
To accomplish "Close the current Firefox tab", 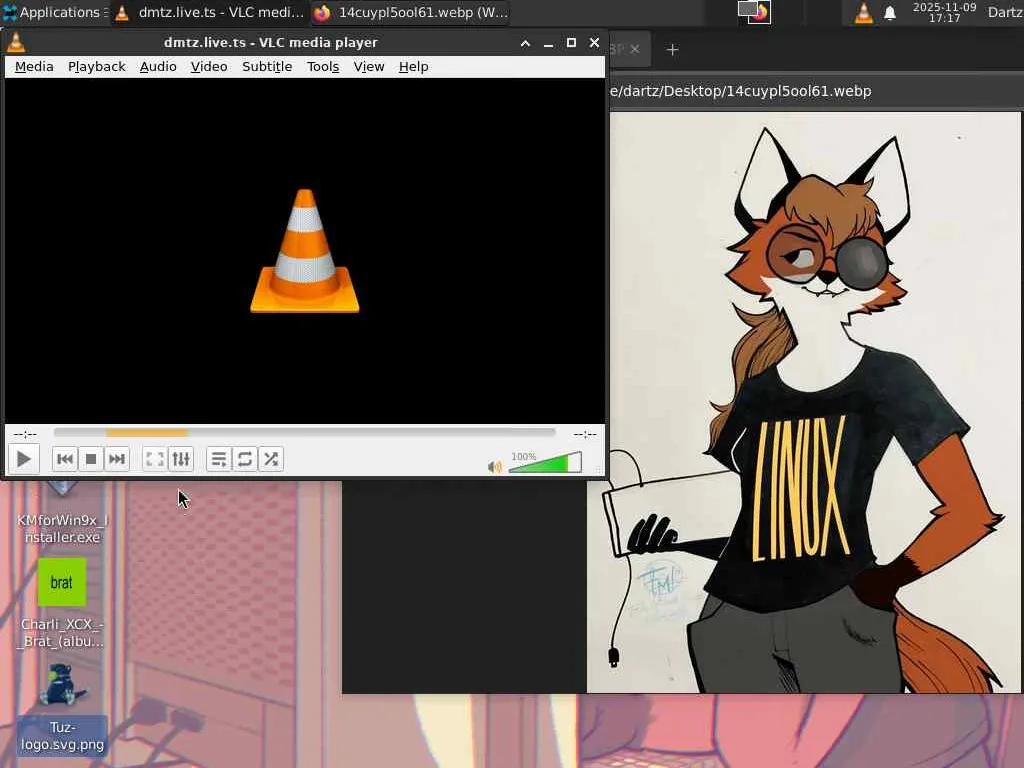I will [634, 50].
